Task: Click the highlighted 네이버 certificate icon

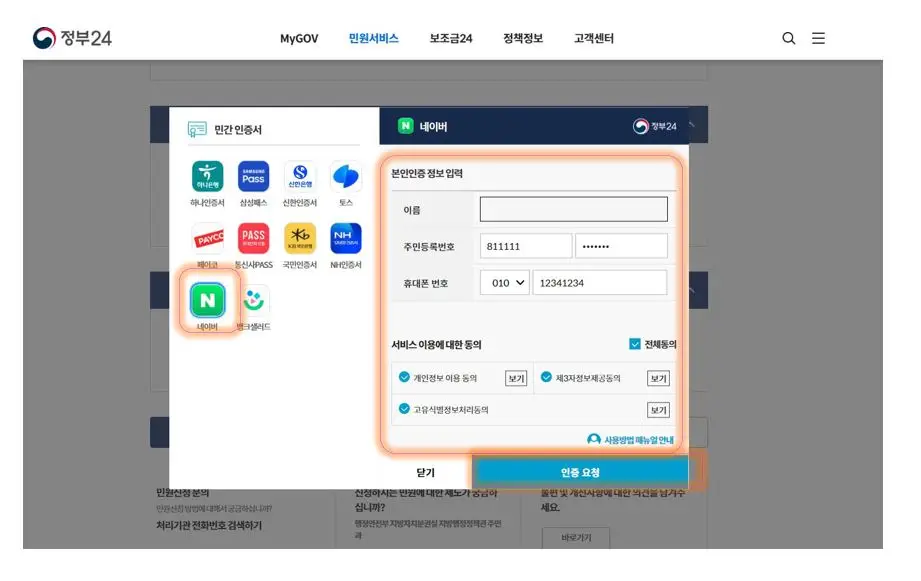Action: 206,302
